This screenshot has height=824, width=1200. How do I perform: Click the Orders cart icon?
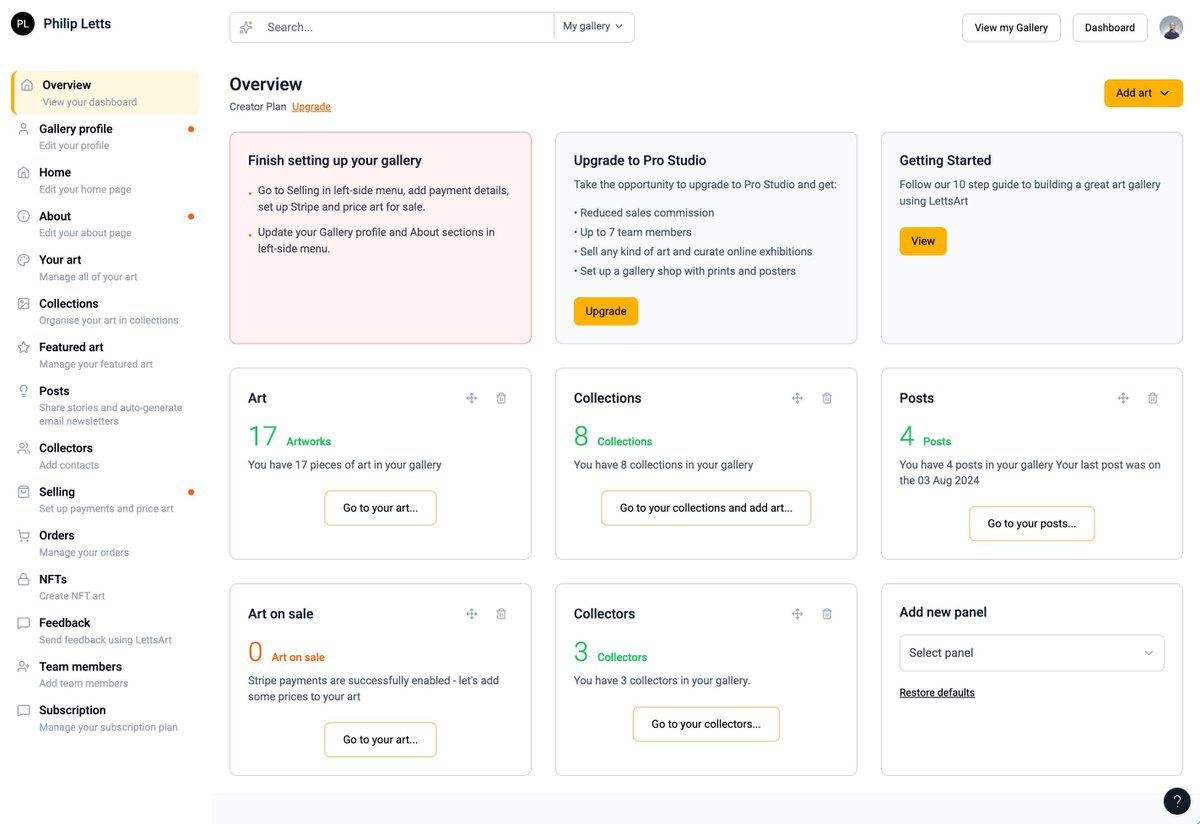[x=24, y=535]
